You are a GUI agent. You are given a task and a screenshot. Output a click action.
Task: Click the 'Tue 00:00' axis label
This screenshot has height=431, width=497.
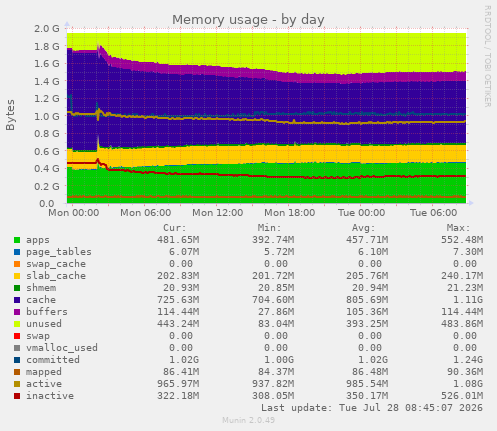[362, 213]
